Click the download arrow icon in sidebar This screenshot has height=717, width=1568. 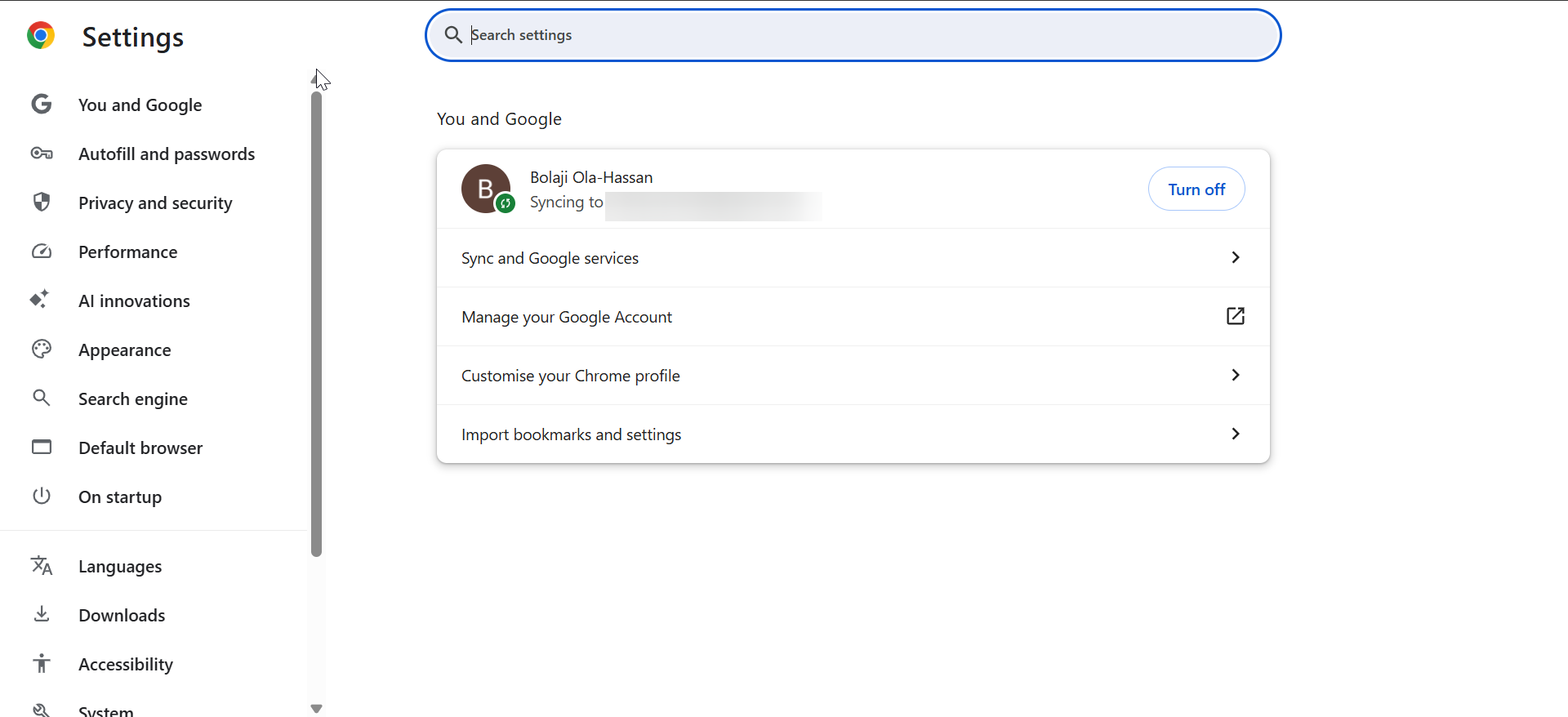tap(42, 614)
